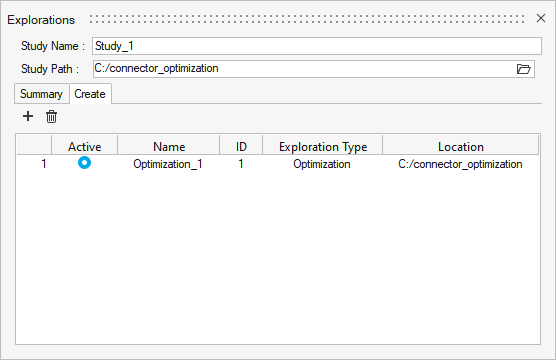Click the Active column header
This screenshot has width=556, height=360.
[x=85, y=146]
